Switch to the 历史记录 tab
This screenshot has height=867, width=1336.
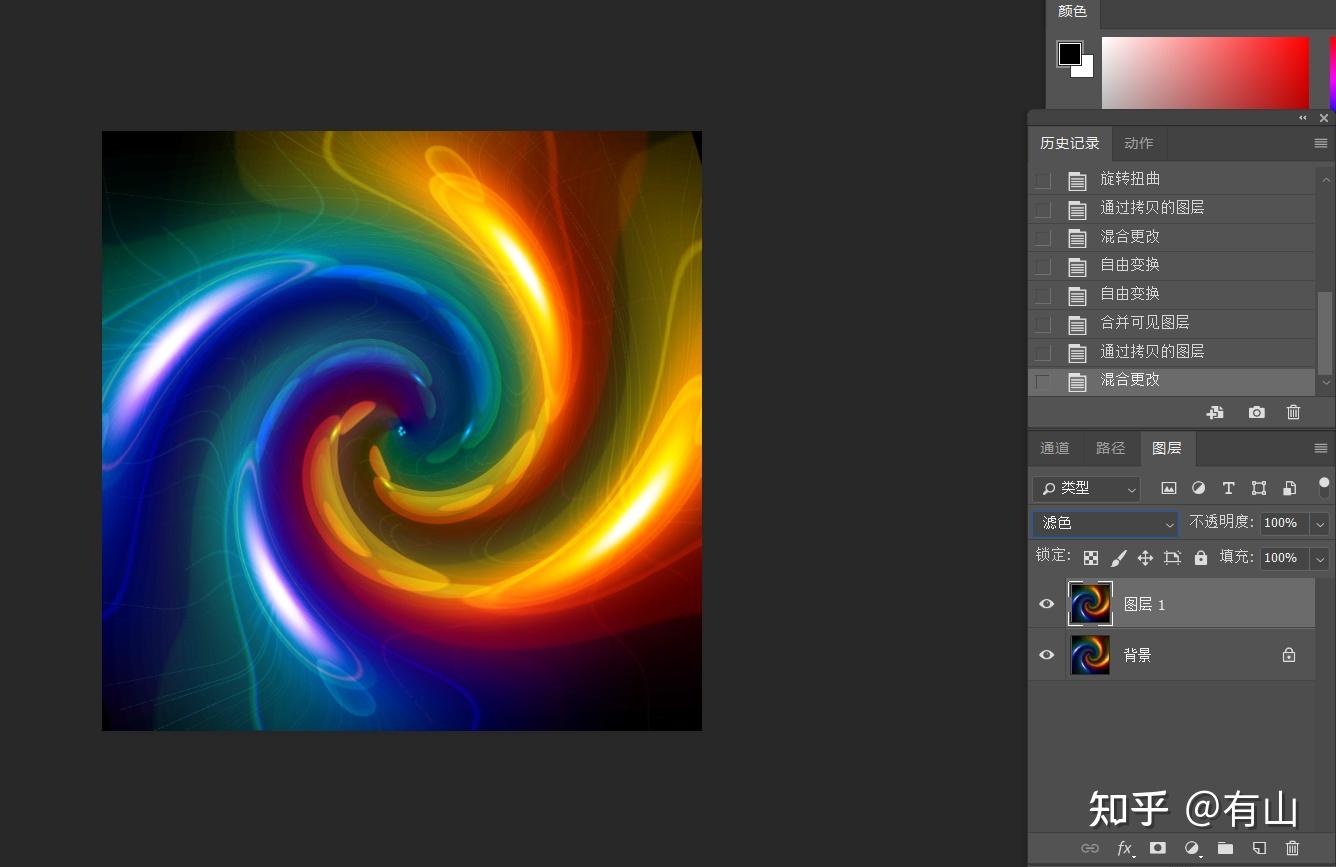[x=1070, y=143]
